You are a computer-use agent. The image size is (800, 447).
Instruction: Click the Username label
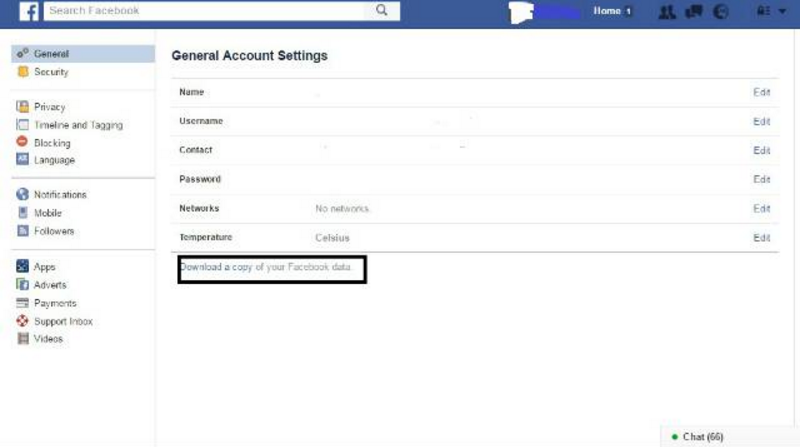click(x=201, y=121)
